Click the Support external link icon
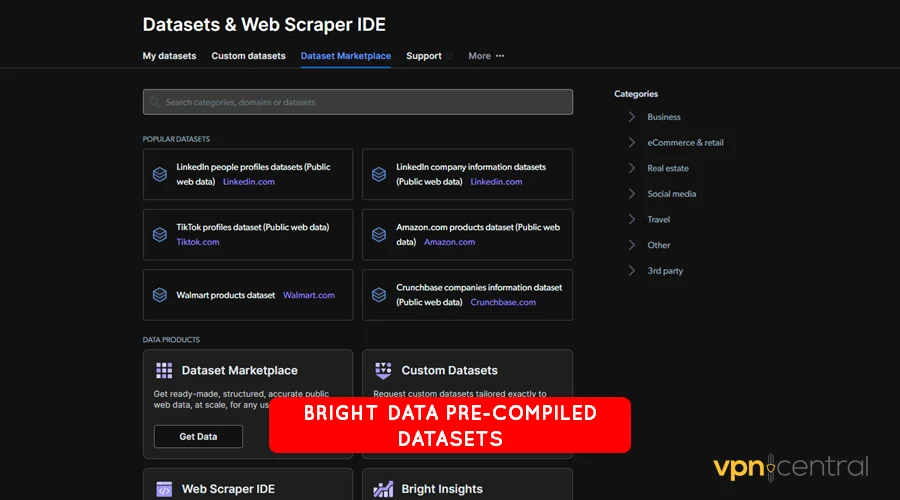The width and height of the screenshot is (900, 500). [x=449, y=56]
